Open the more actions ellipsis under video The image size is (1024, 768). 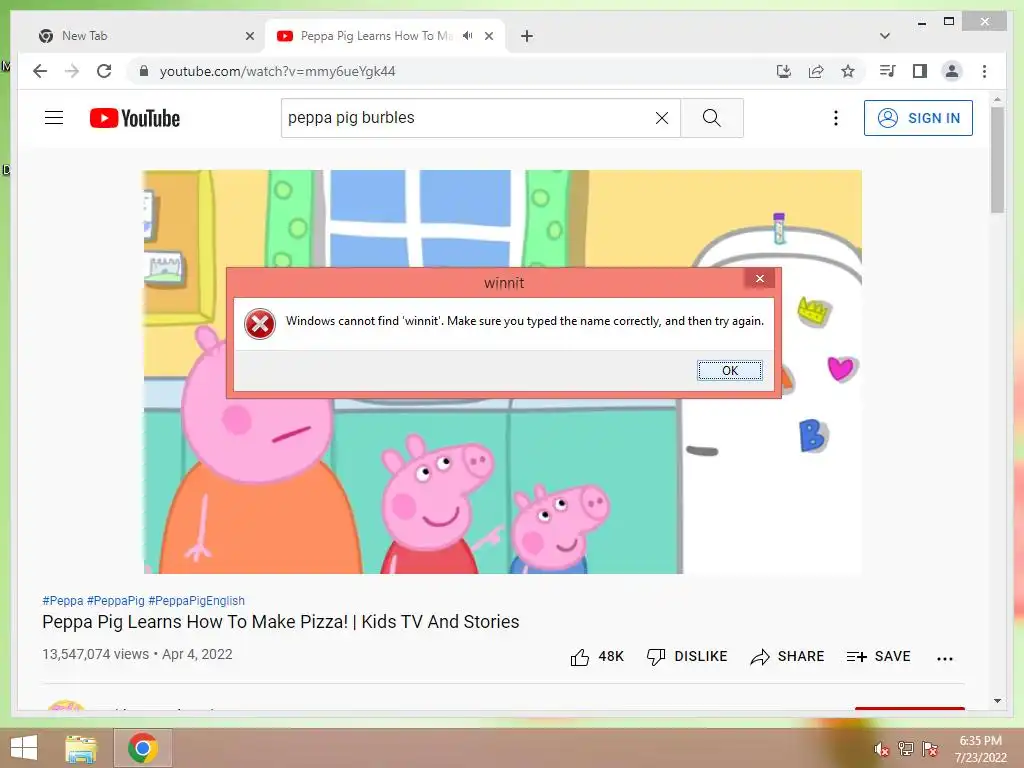pos(945,658)
